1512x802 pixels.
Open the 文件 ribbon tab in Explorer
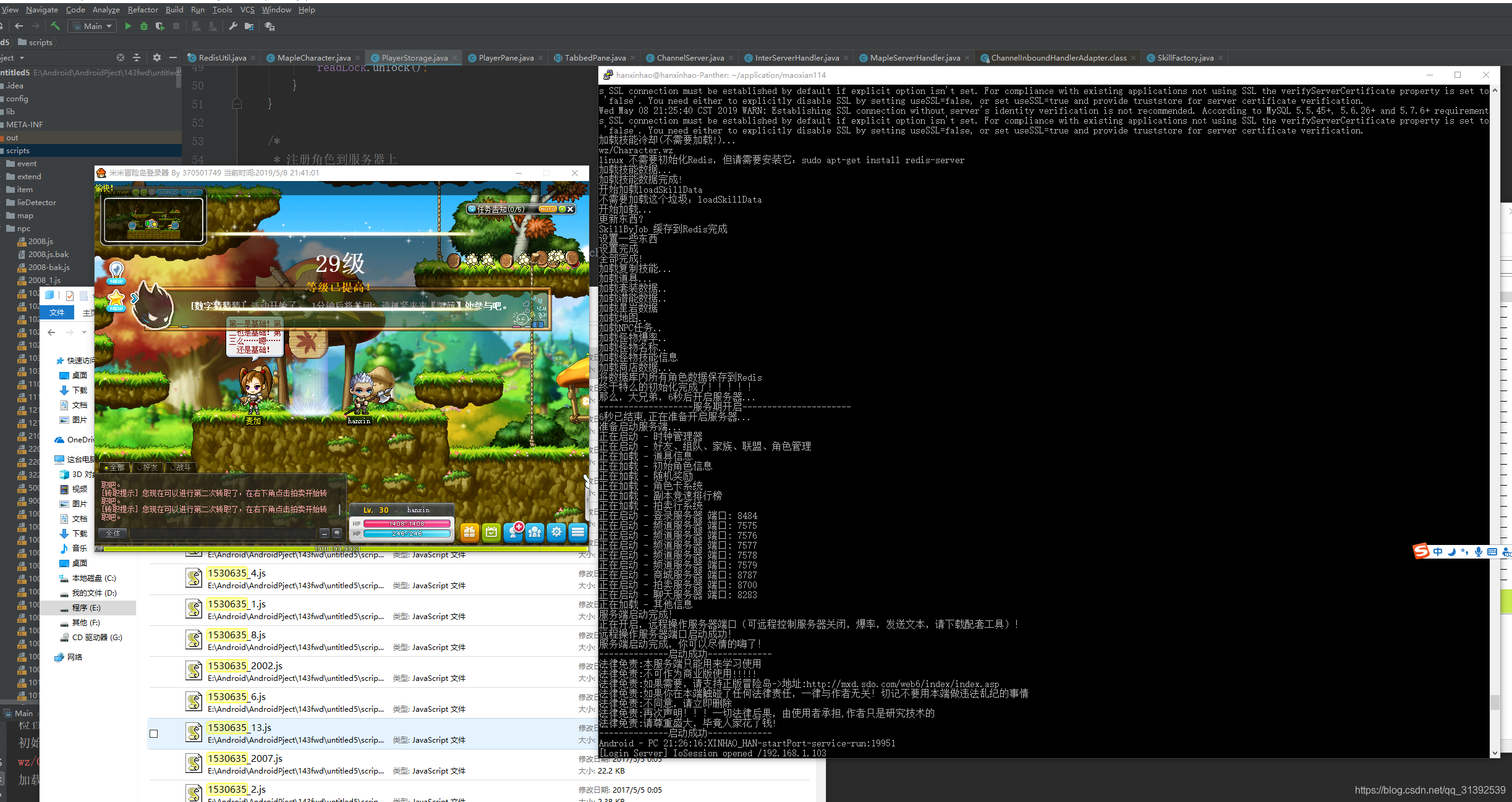[x=57, y=313]
